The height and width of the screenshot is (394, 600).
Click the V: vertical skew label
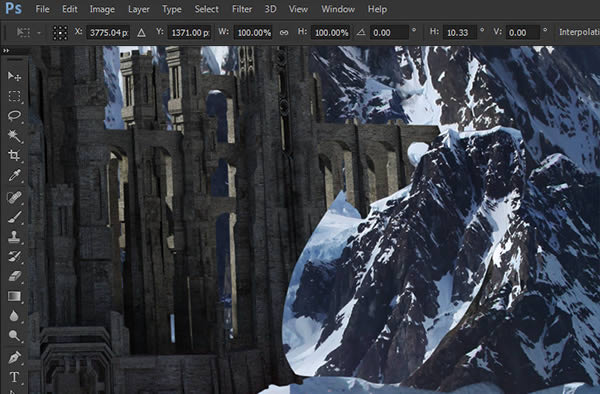[497, 32]
